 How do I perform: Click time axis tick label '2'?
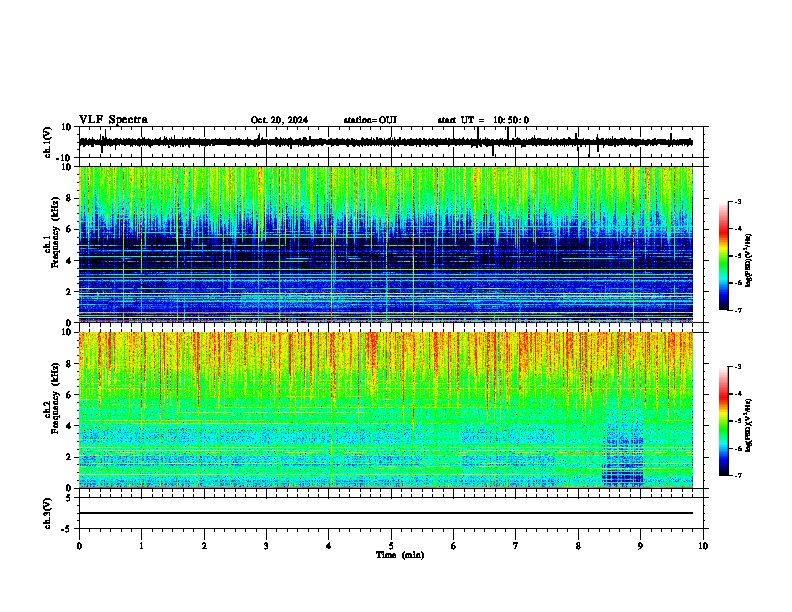(x=204, y=545)
